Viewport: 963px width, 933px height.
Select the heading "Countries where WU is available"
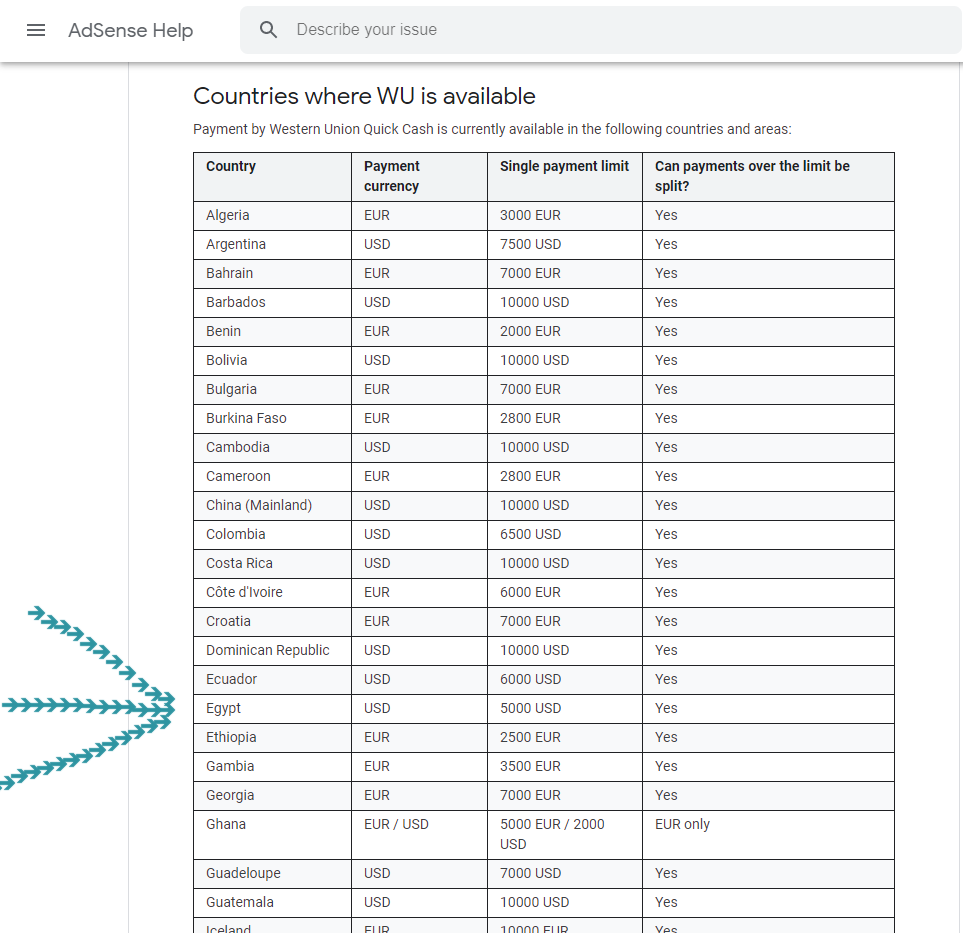pyautogui.click(x=364, y=96)
